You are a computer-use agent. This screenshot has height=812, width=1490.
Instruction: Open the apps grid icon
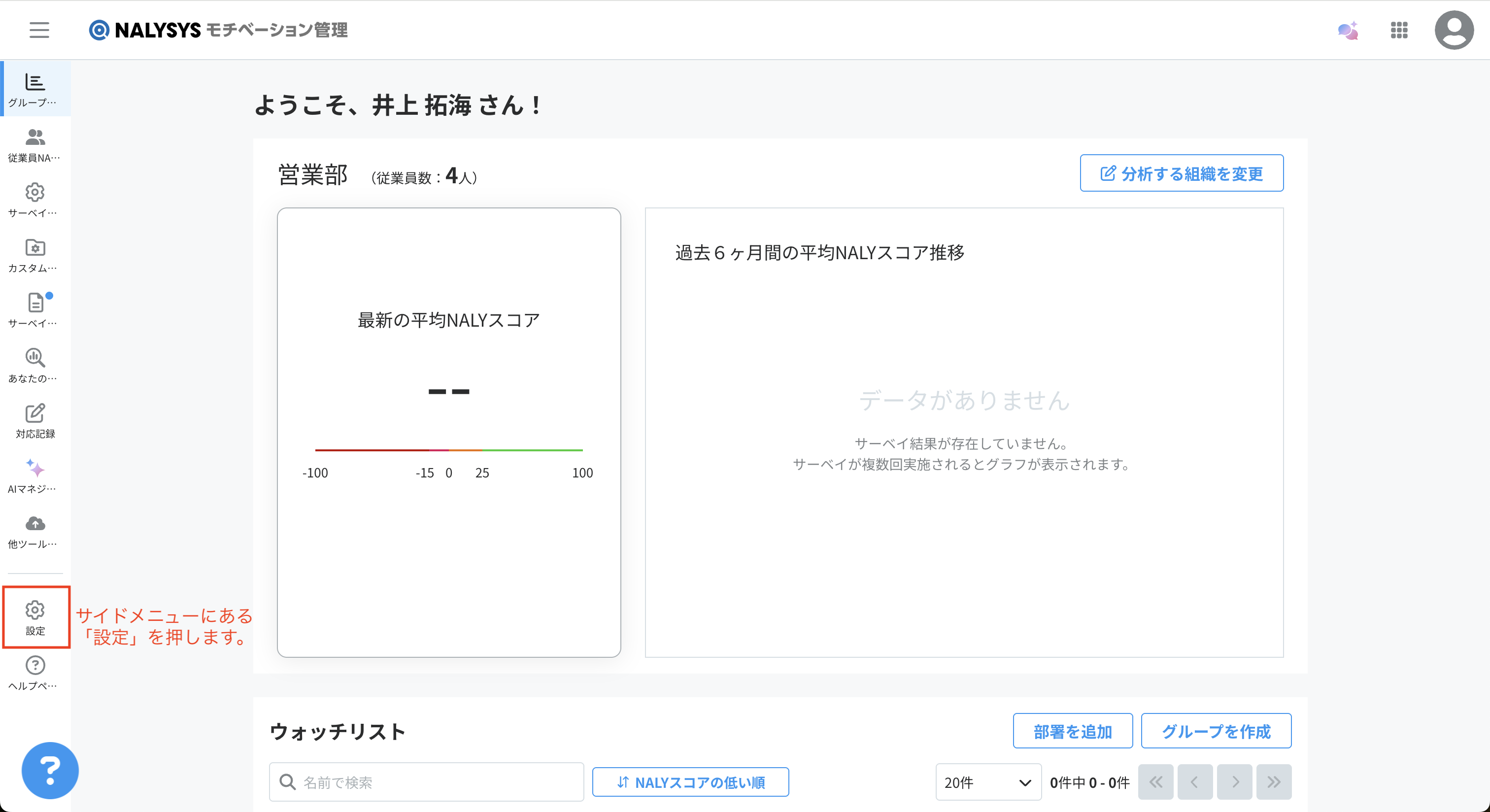click(1399, 30)
